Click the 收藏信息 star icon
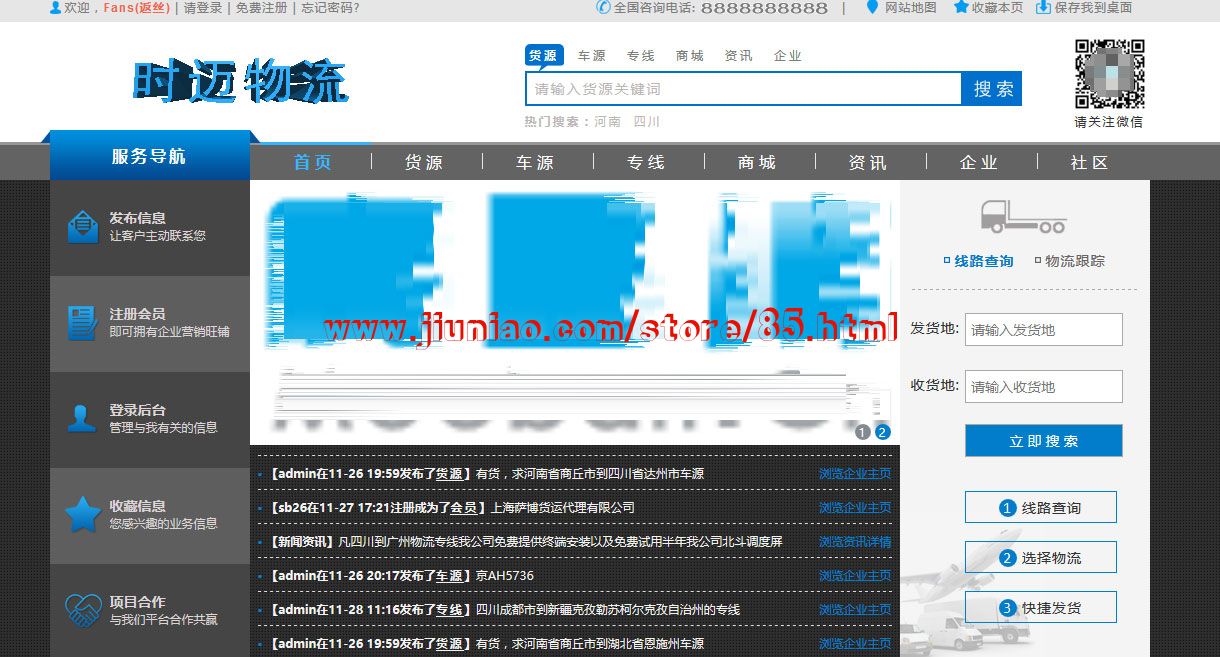The height and width of the screenshot is (657, 1220). (82, 514)
